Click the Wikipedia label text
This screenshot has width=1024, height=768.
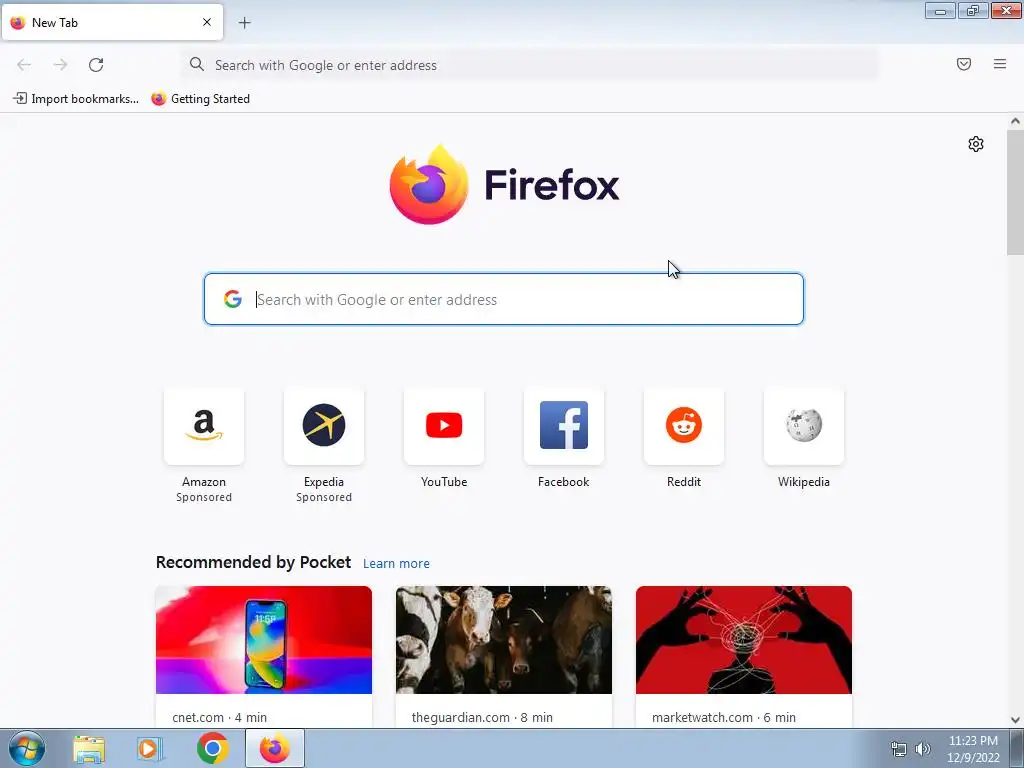click(x=804, y=482)
